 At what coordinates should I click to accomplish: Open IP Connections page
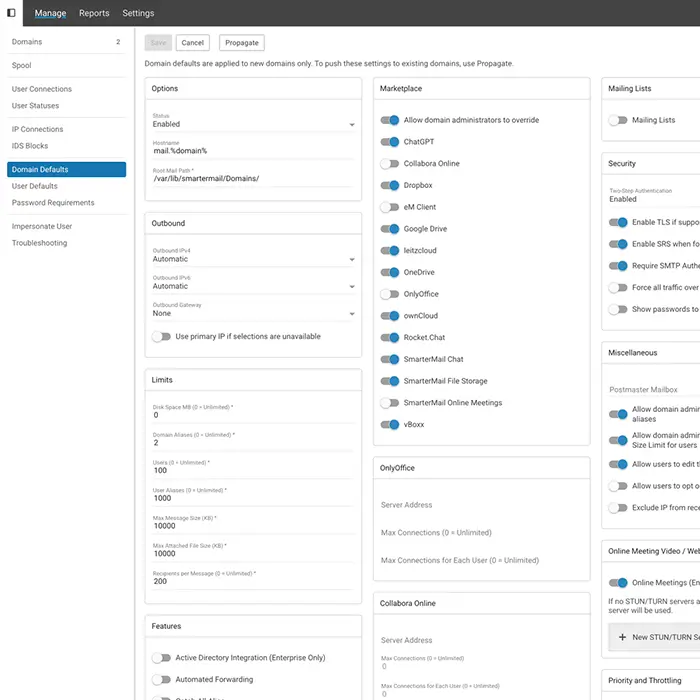67,129
